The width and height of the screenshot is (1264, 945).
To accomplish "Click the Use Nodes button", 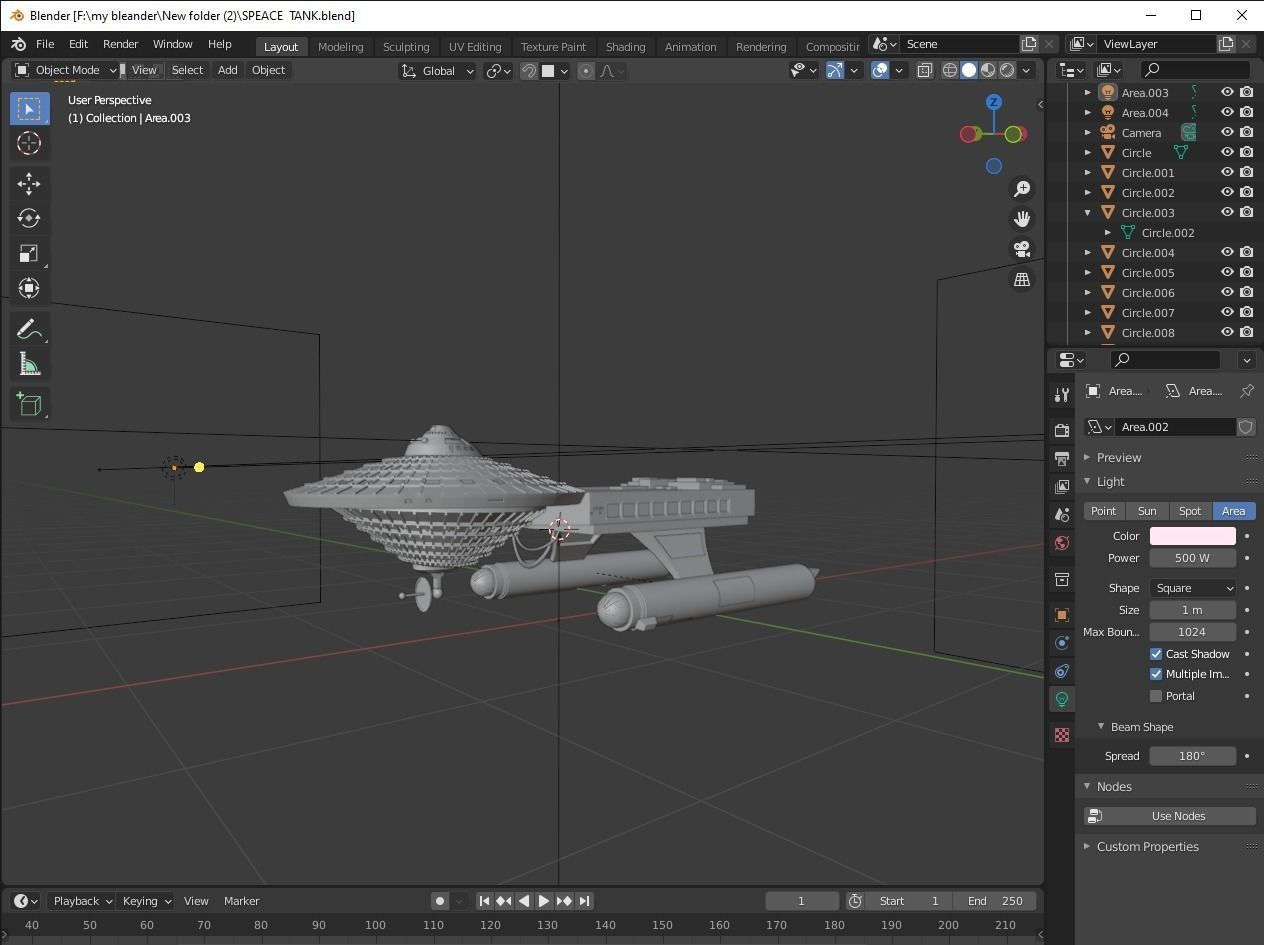I will click(1170, 816).
